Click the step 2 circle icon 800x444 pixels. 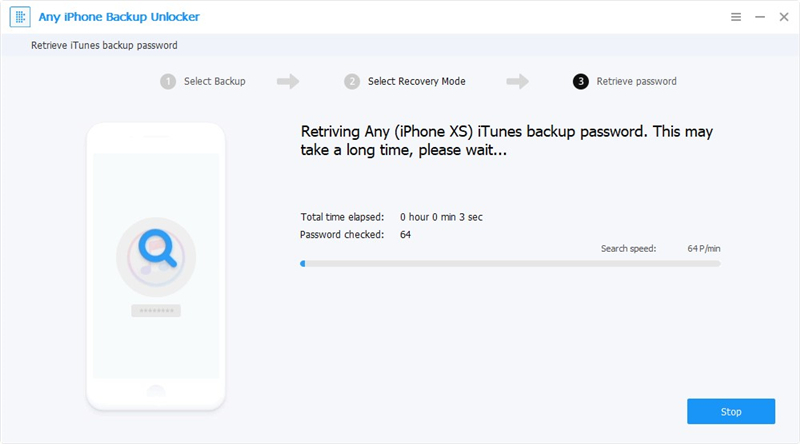[x=352, y=82]
